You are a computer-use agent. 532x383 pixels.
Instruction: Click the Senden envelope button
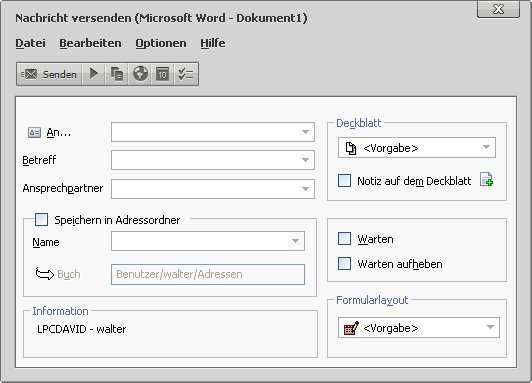49,74
